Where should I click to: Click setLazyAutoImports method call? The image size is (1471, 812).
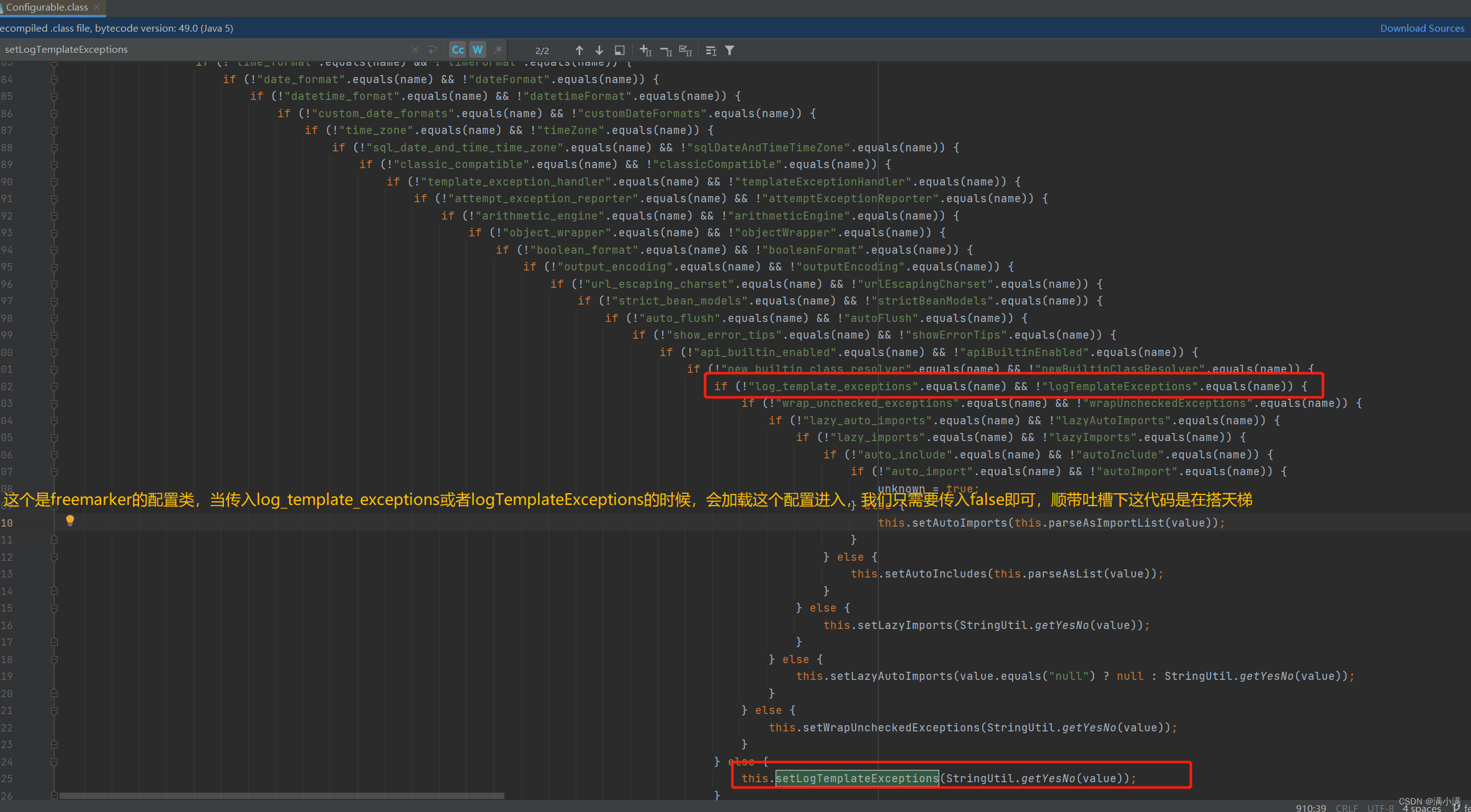point(892,676)
